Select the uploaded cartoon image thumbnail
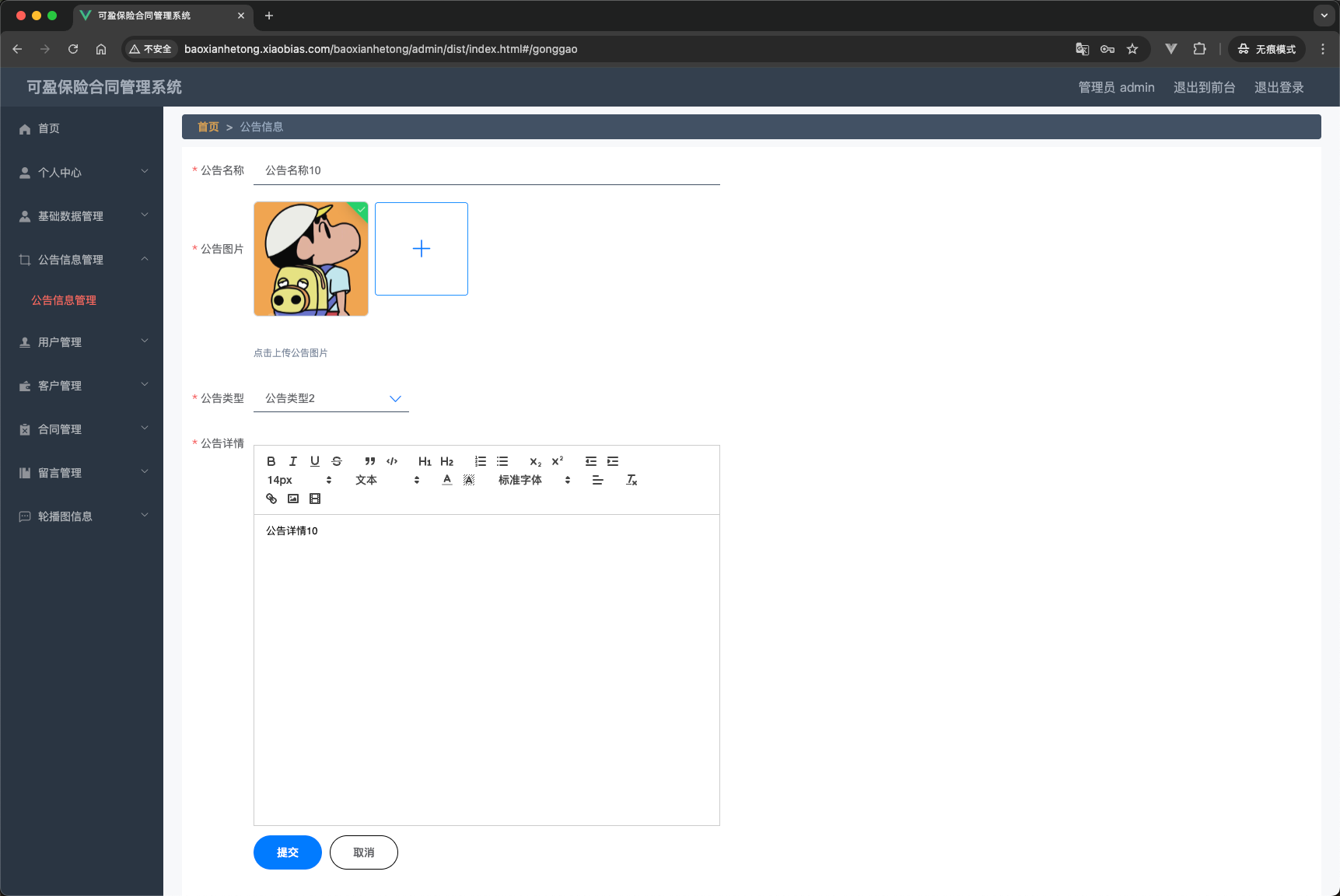The image size is (1340, 896). (x=311, y=259)
